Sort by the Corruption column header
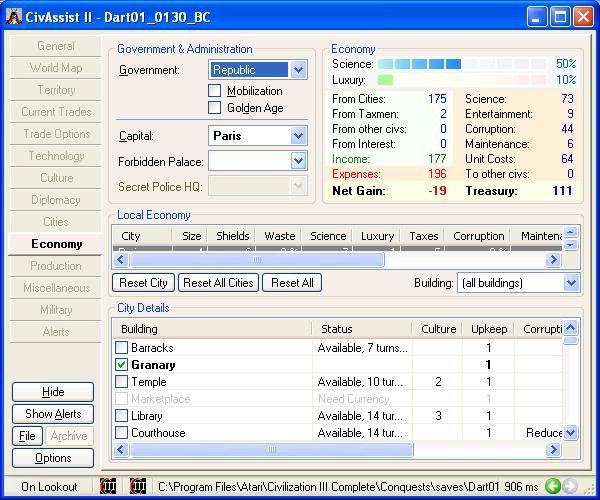600x500 pixels. coord(478,236)
